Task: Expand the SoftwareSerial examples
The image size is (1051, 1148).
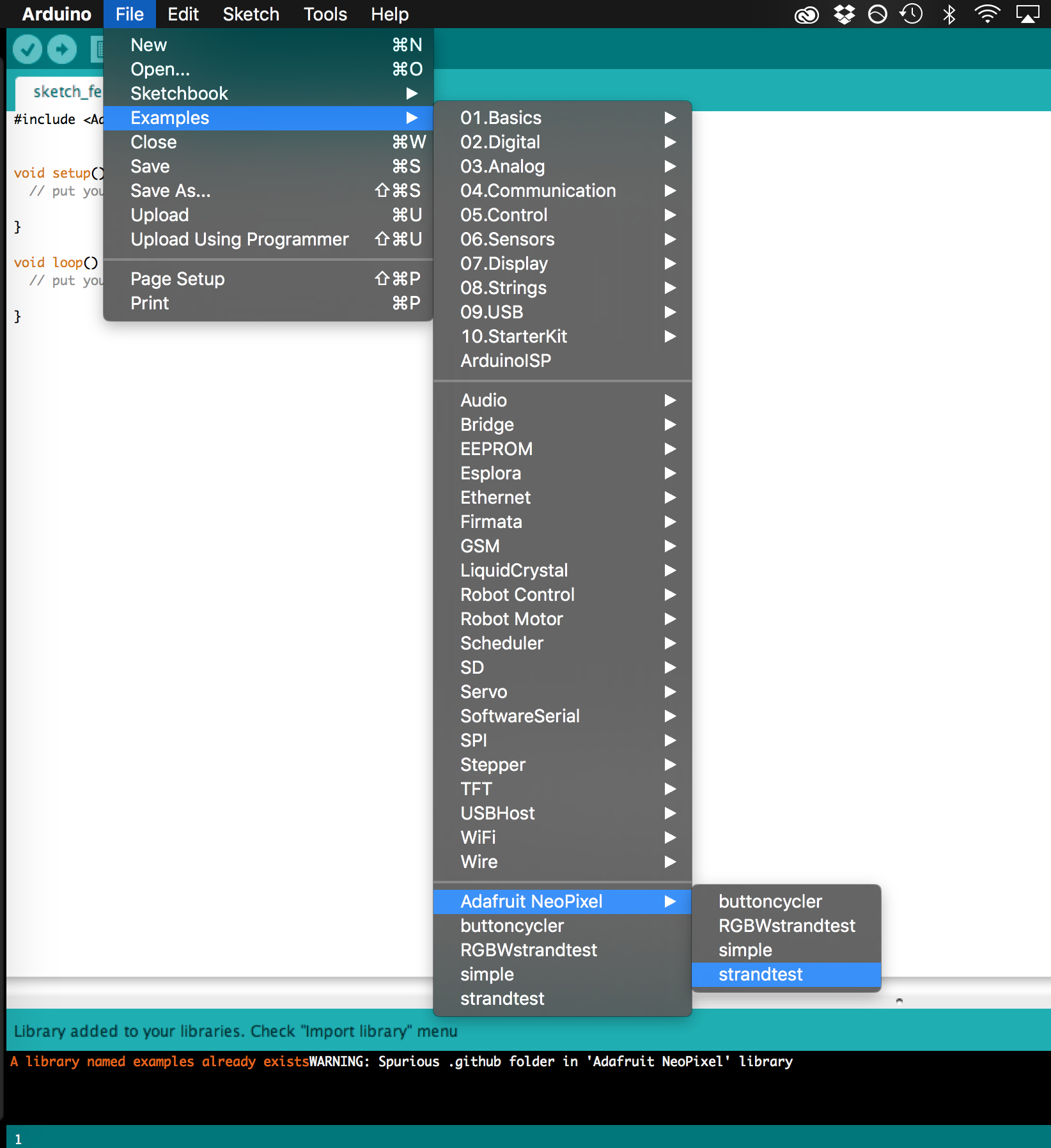Action: 563,716
